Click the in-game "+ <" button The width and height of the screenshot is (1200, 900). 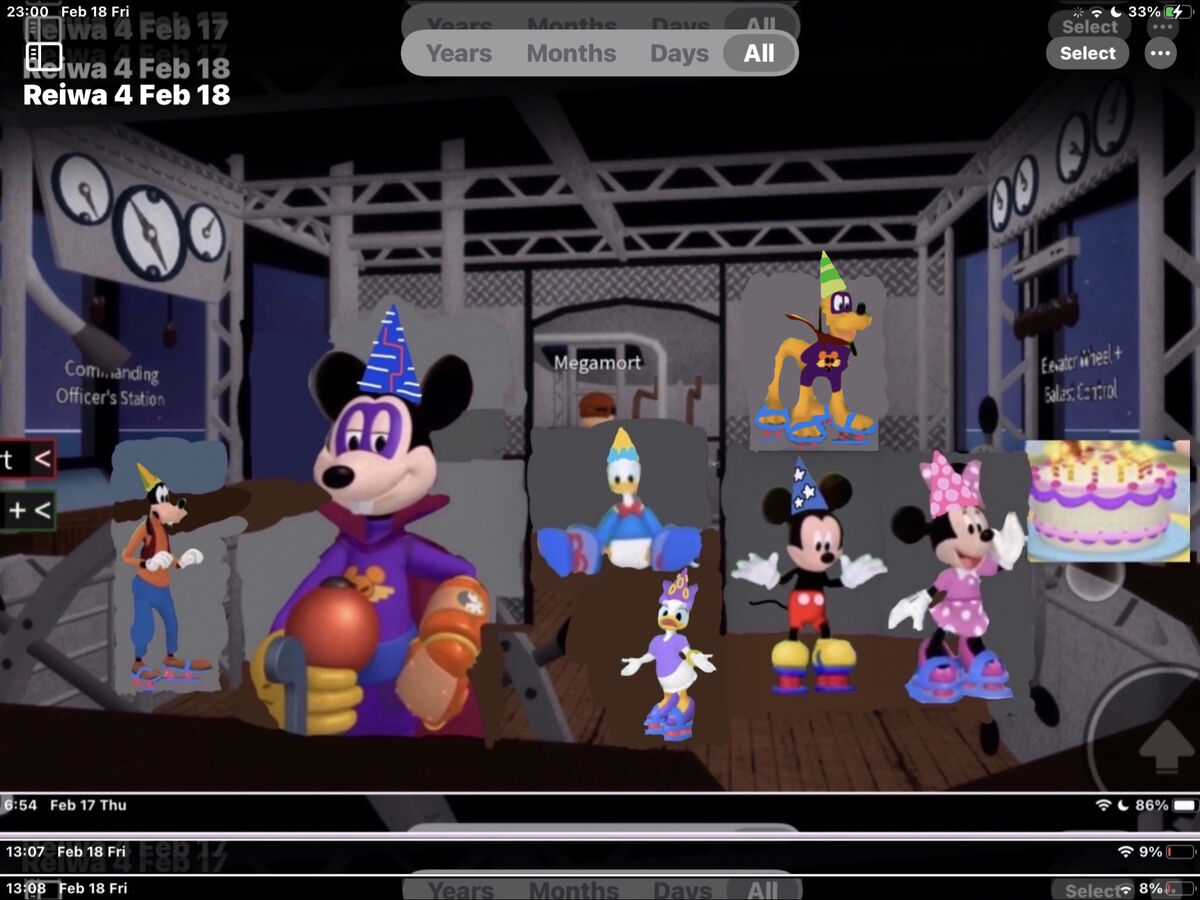point(27,511)
